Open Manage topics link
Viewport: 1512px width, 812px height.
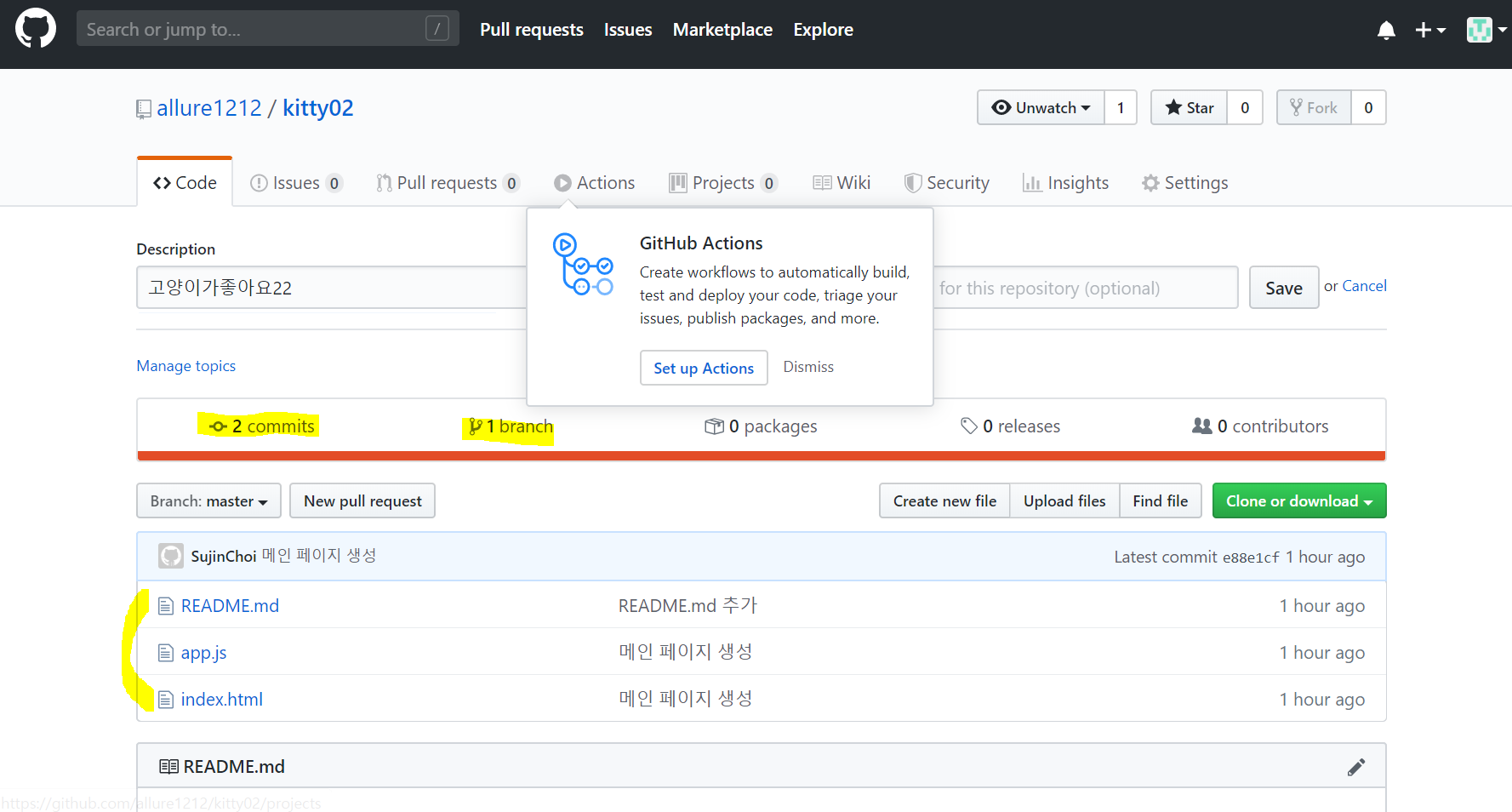pyautogui.click(x=186, y=366)
